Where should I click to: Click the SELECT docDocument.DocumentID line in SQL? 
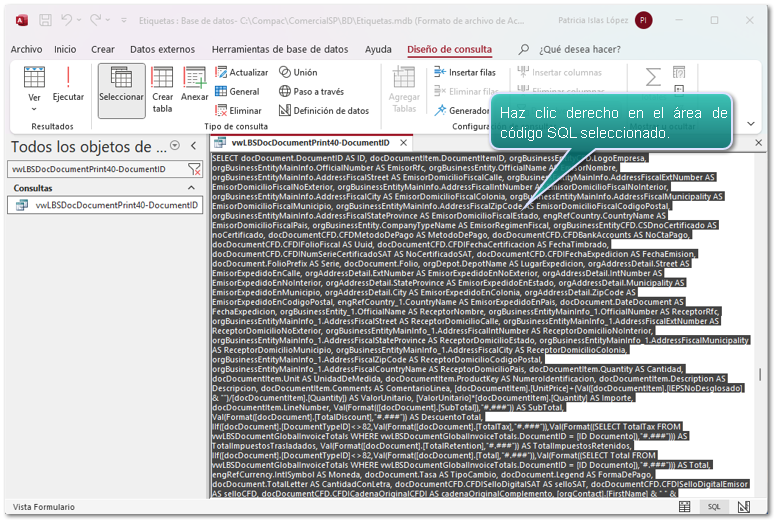(x=429, y=158)
